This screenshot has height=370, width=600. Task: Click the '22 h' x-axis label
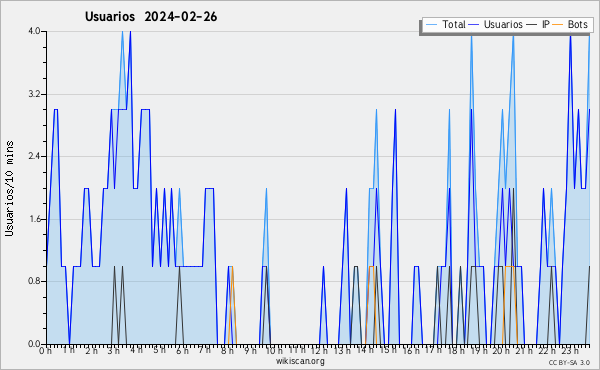[547, 351]
